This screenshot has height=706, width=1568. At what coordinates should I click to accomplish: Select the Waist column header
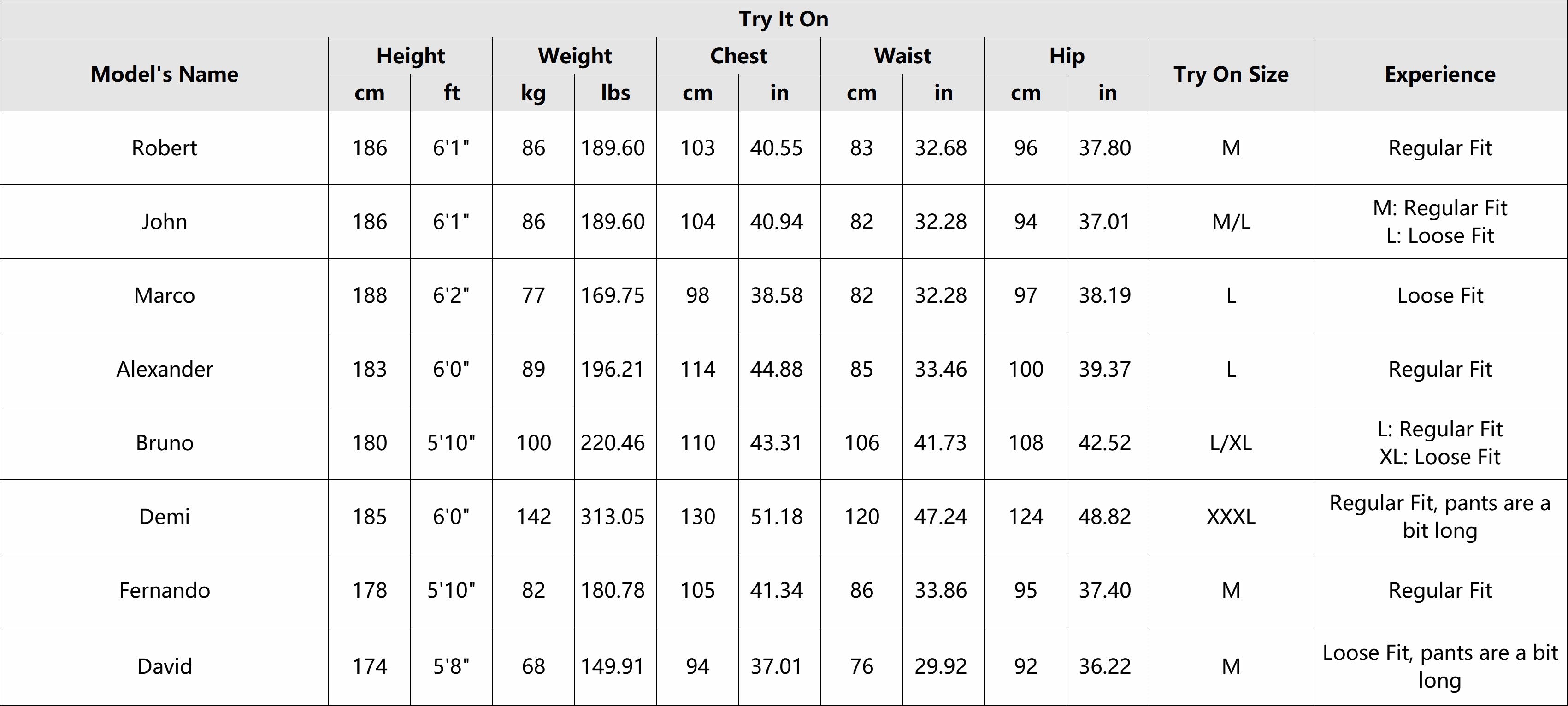pos(902,56)
